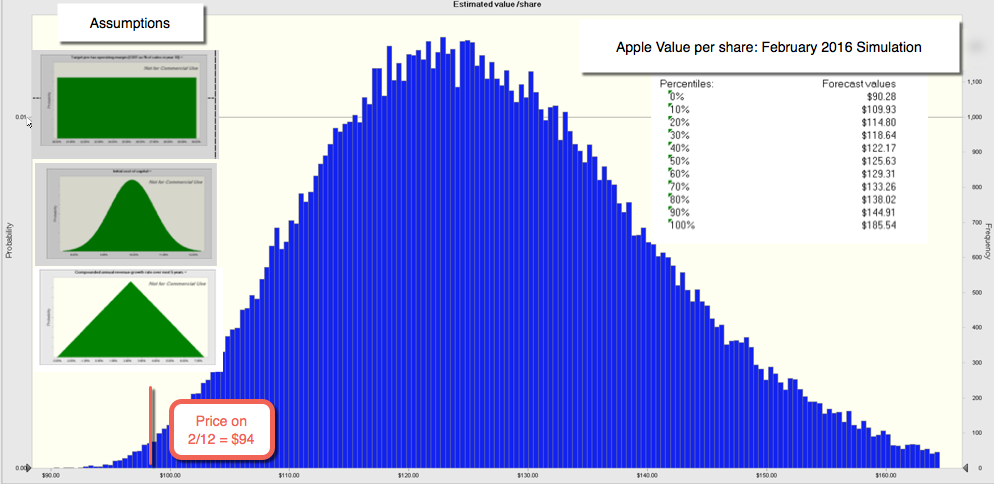Click the $90.00 x-axis label
This screenshot has width=994, height=484.
coord(51,474)
